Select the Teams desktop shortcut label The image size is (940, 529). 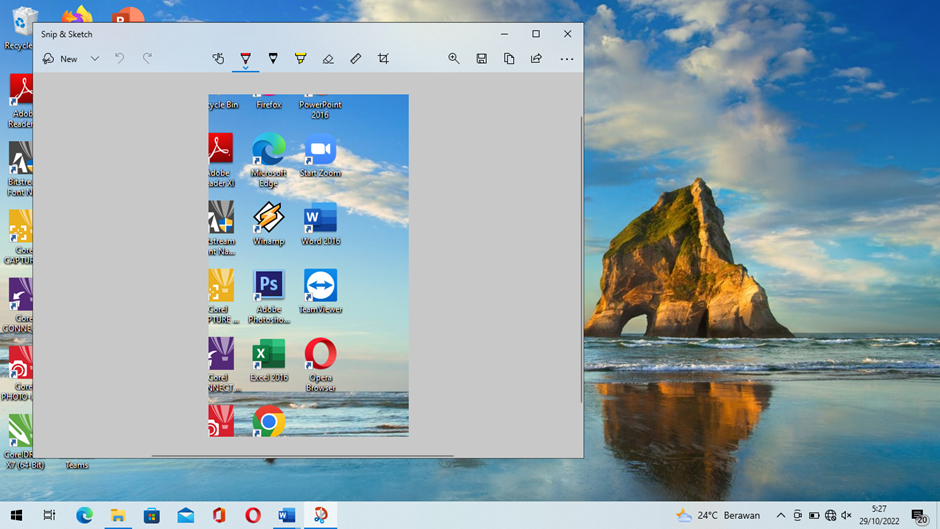pyautogui.click(x=77, y=465)
